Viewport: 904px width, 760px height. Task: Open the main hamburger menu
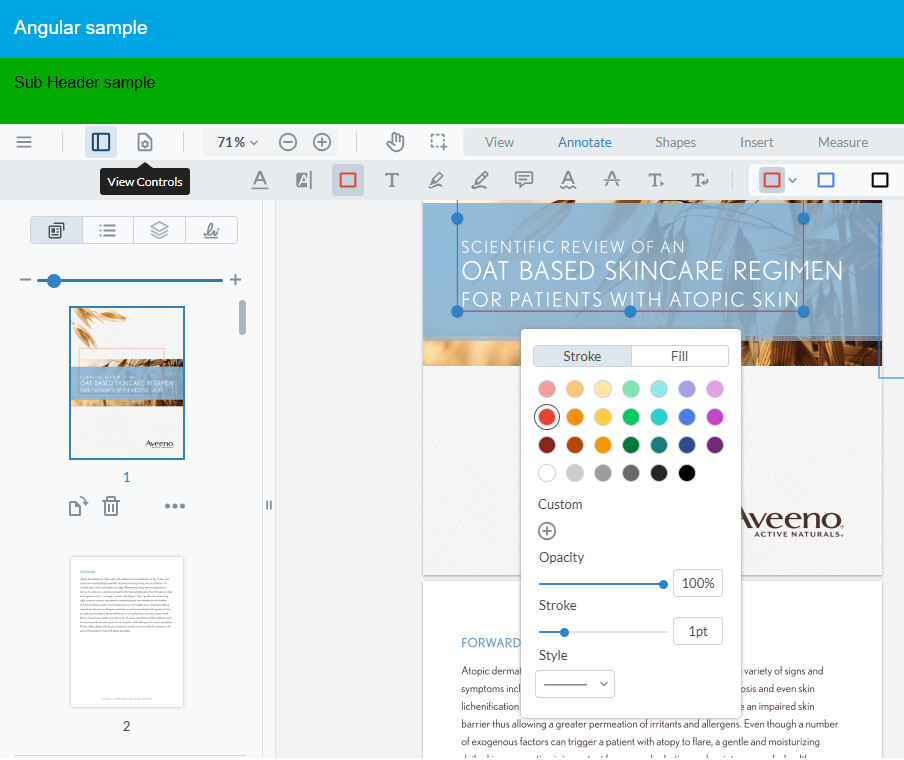tap(24, 141)
